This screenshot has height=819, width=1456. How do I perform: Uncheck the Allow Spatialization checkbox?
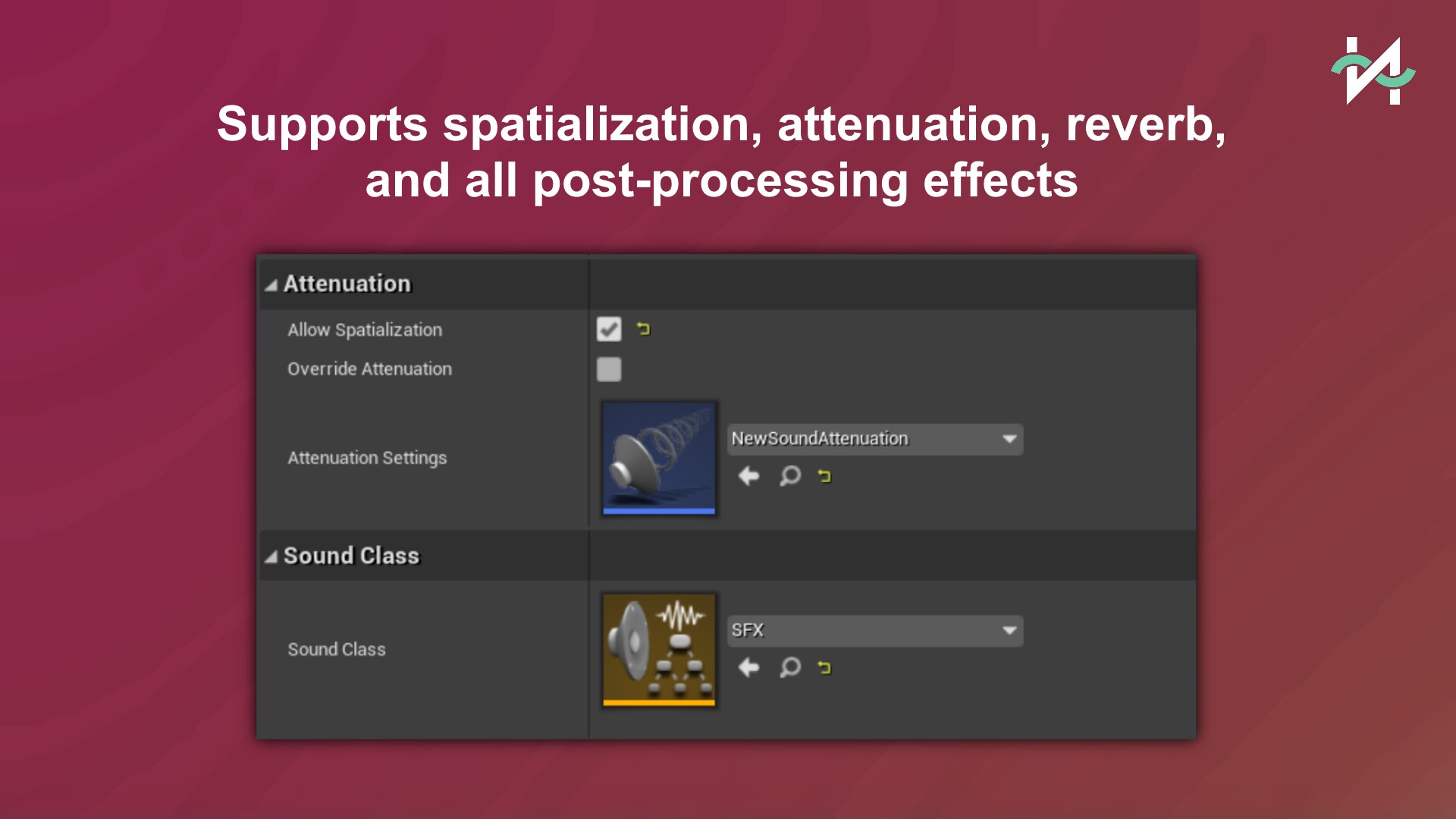coord(609,330)
